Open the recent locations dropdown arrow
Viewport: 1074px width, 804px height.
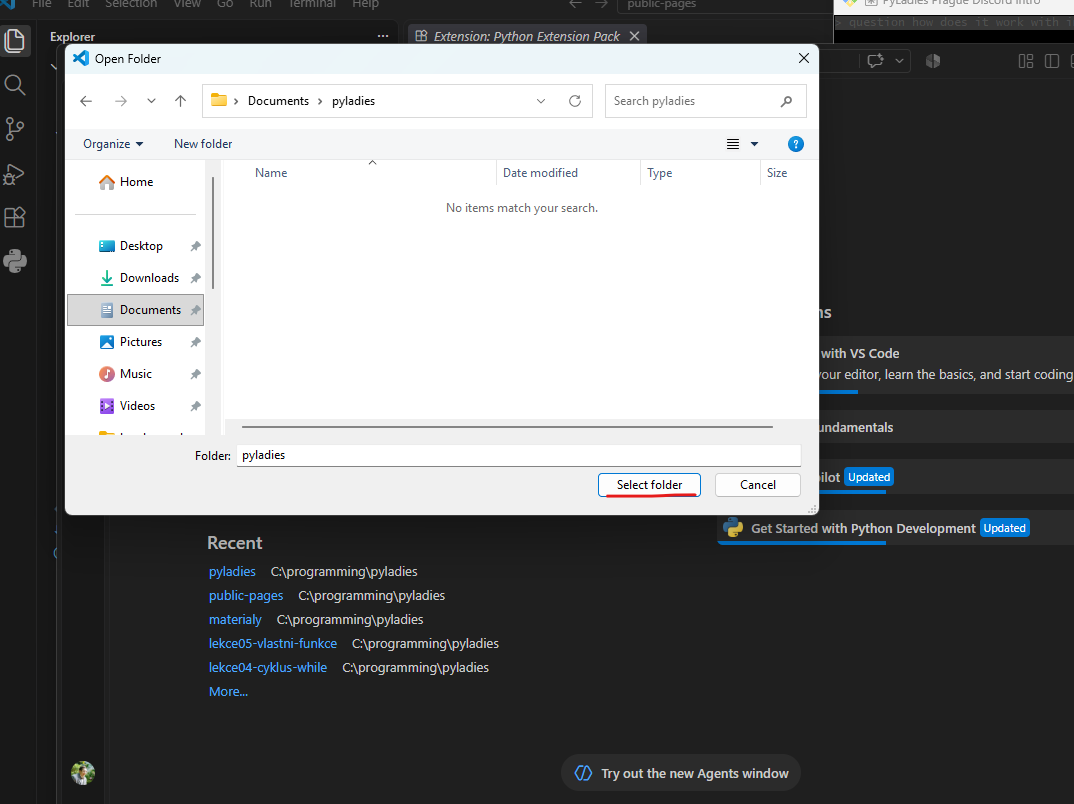click(151, 101)
